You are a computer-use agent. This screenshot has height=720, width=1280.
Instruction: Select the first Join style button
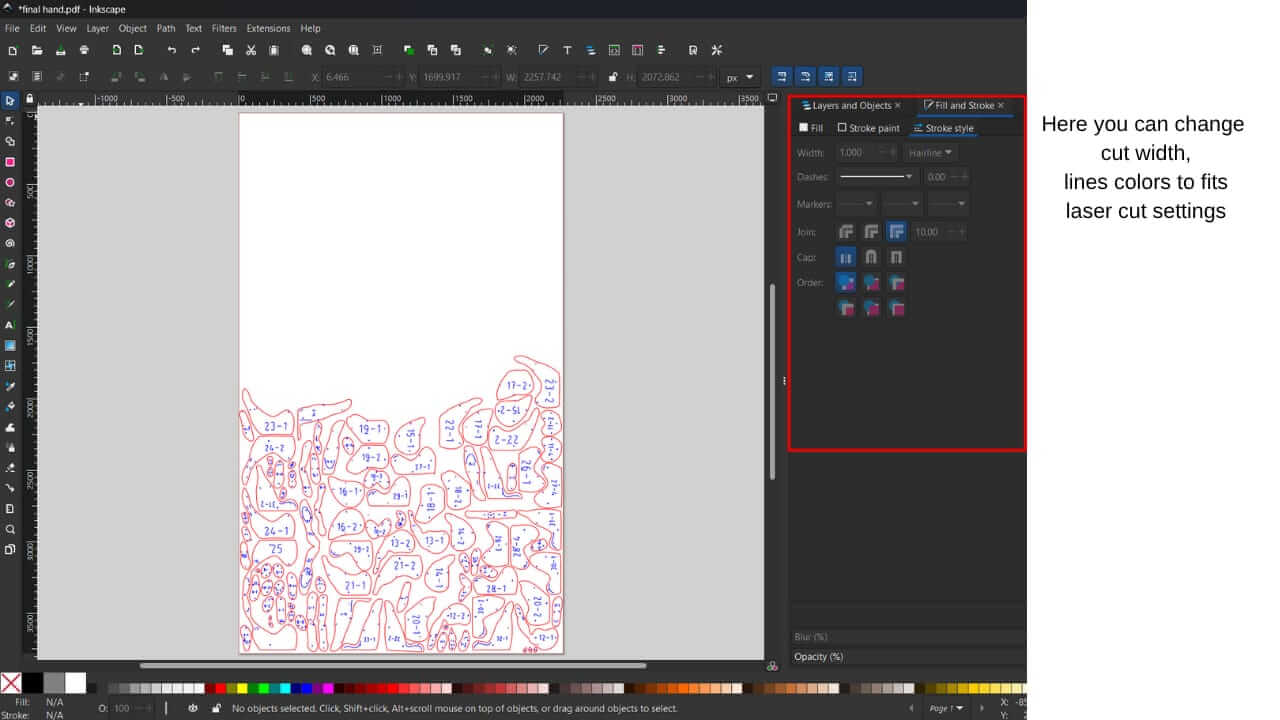[846, 232]
